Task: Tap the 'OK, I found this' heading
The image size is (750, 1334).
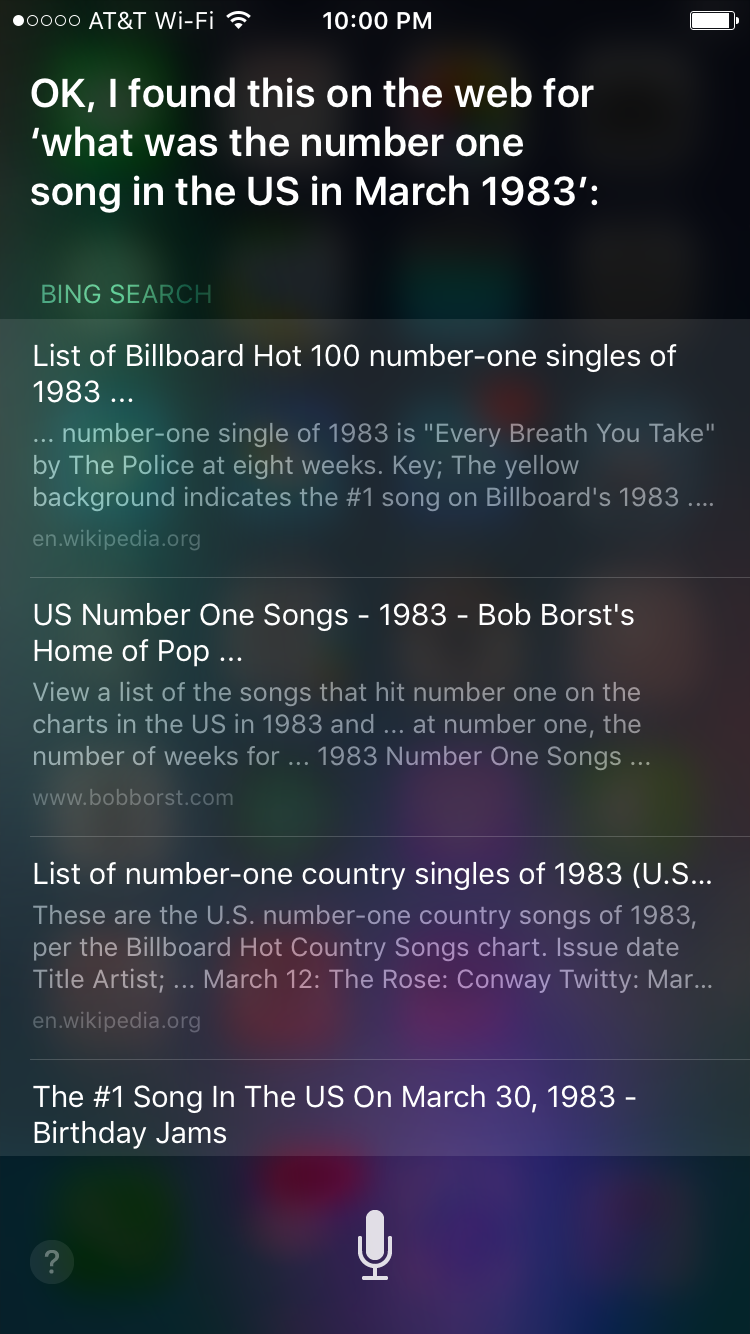Action: tap(312, 94)
